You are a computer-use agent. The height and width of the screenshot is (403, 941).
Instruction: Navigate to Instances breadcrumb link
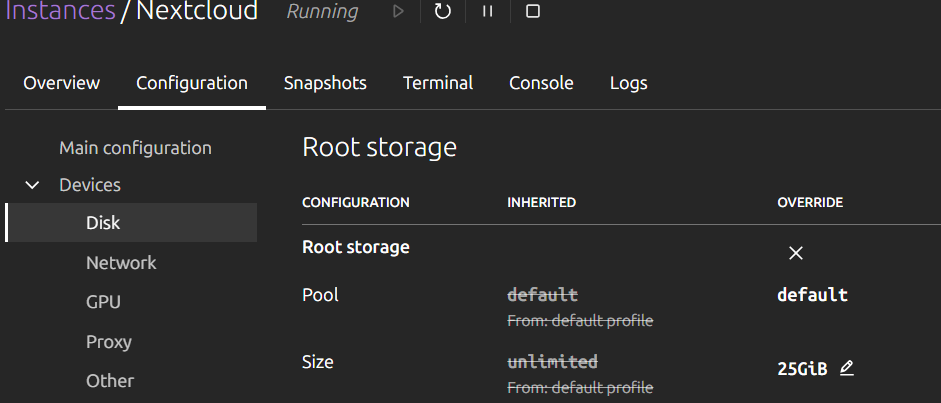pos(60,12)
